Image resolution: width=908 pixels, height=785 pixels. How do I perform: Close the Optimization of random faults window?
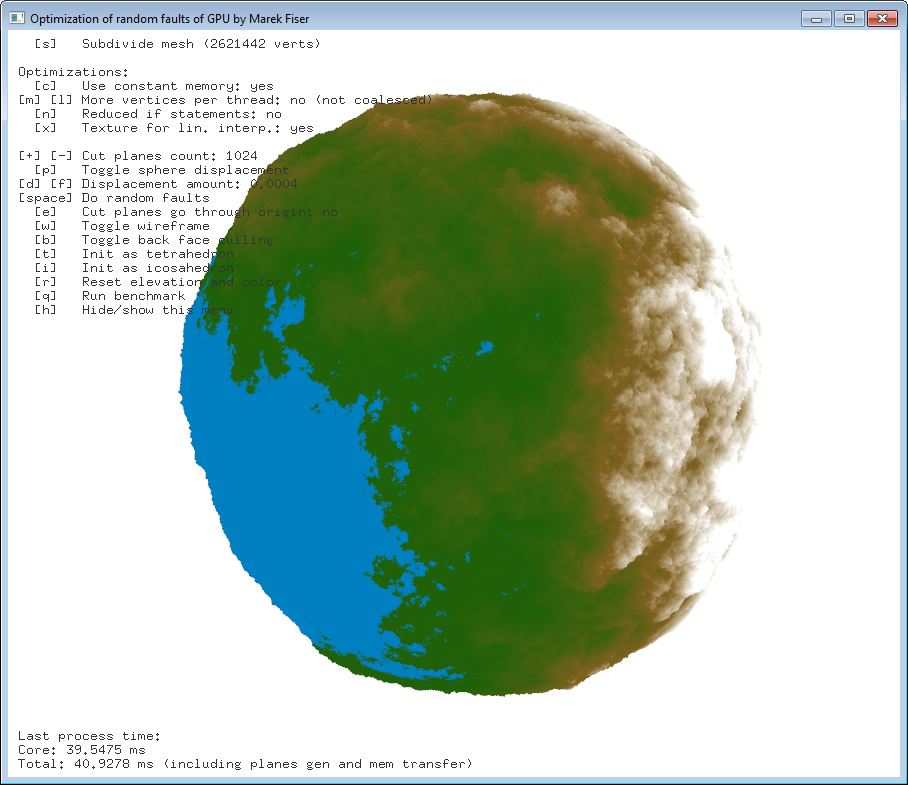click(881, 18)
